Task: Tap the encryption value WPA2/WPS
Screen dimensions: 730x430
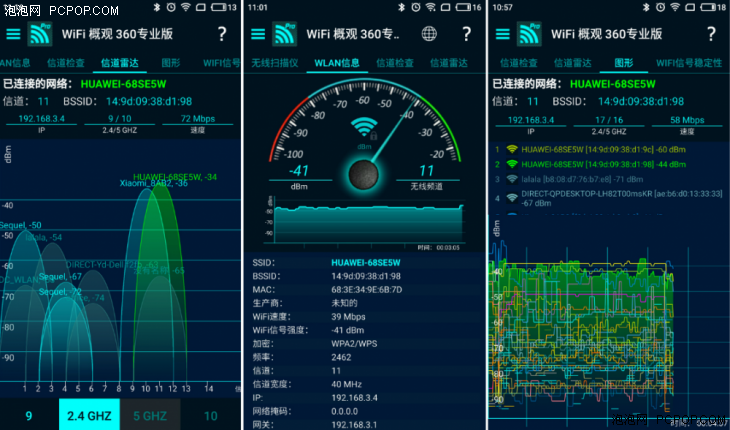Action: click(354, 343)
